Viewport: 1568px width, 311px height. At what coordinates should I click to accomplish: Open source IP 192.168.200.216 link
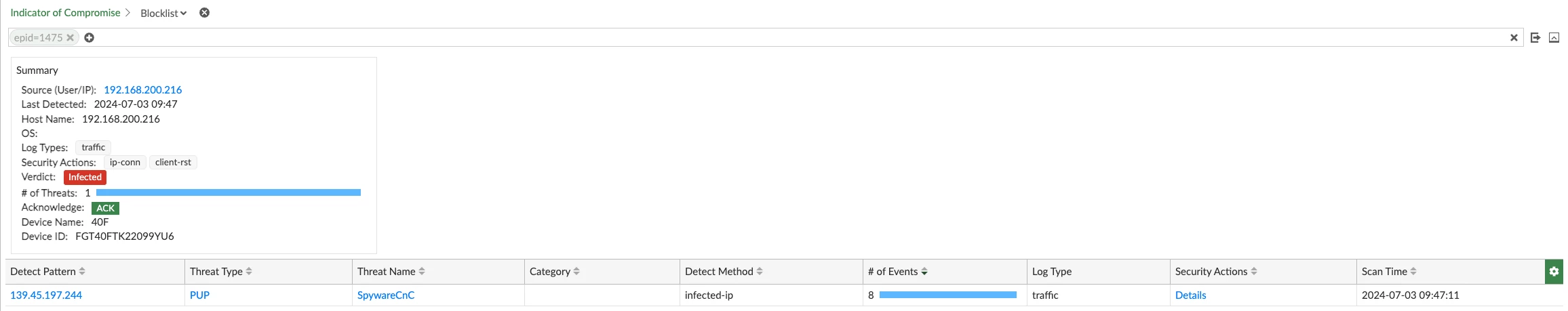(142, 89)
